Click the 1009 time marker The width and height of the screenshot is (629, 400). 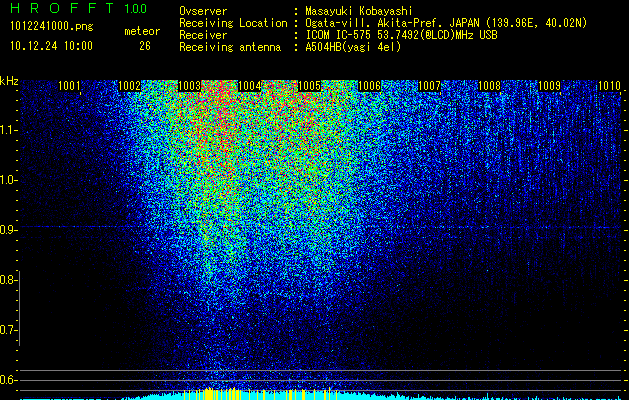tap(549, 86)
